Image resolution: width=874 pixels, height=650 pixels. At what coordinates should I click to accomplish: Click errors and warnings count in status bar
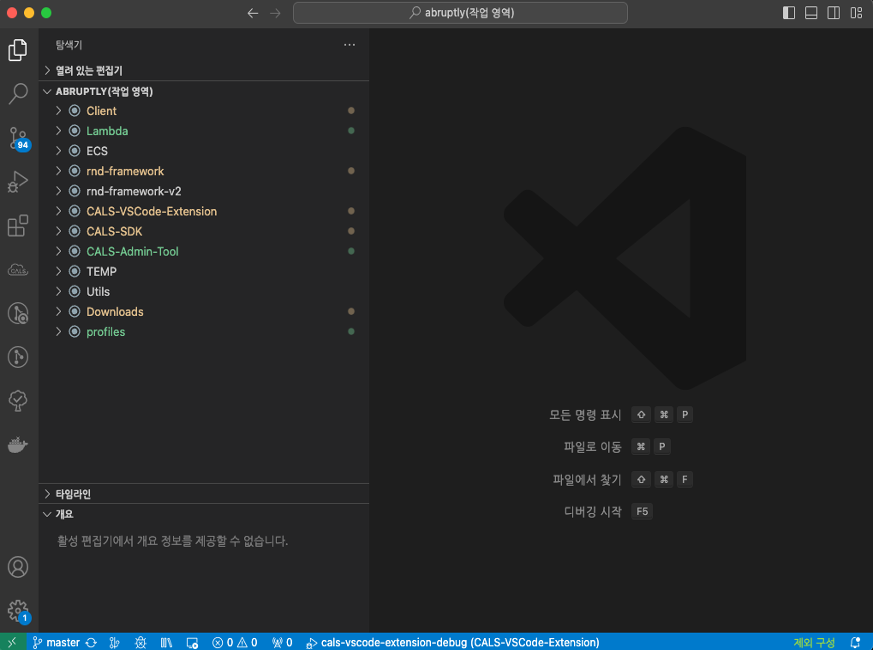coord(235,642)
